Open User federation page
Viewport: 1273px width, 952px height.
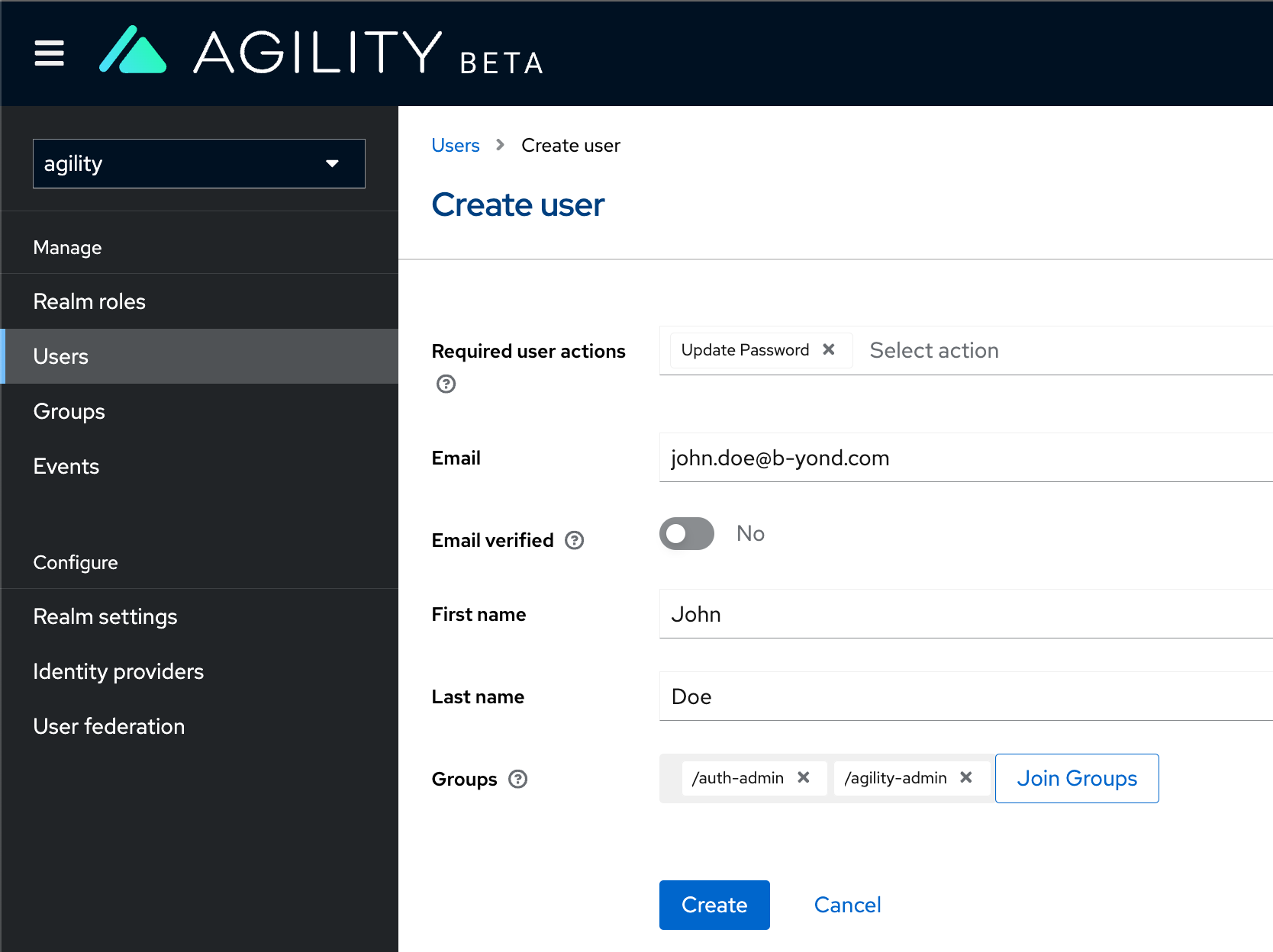coord(199,726)
